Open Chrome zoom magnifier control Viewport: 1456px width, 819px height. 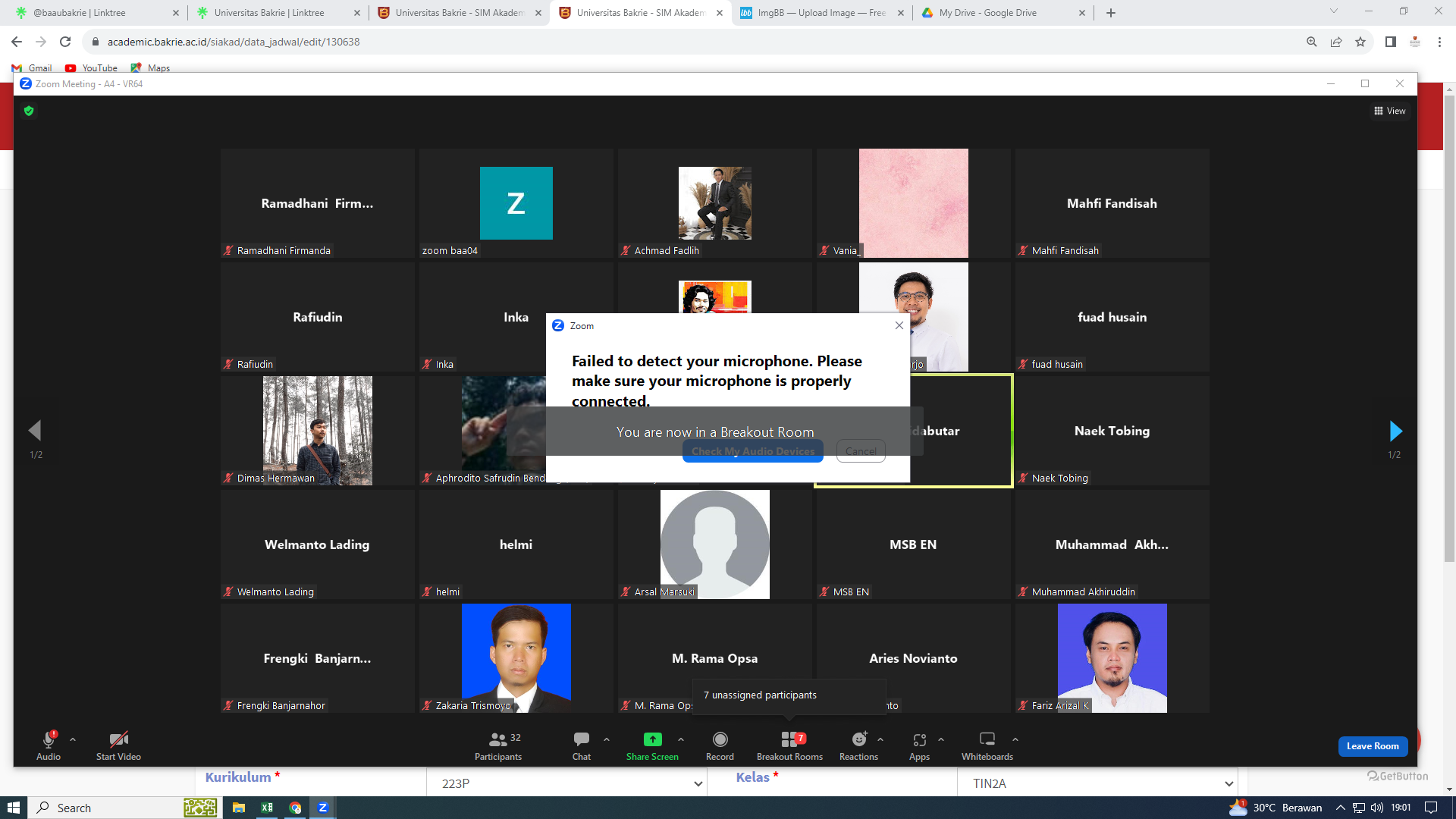tap(1312, 42)
